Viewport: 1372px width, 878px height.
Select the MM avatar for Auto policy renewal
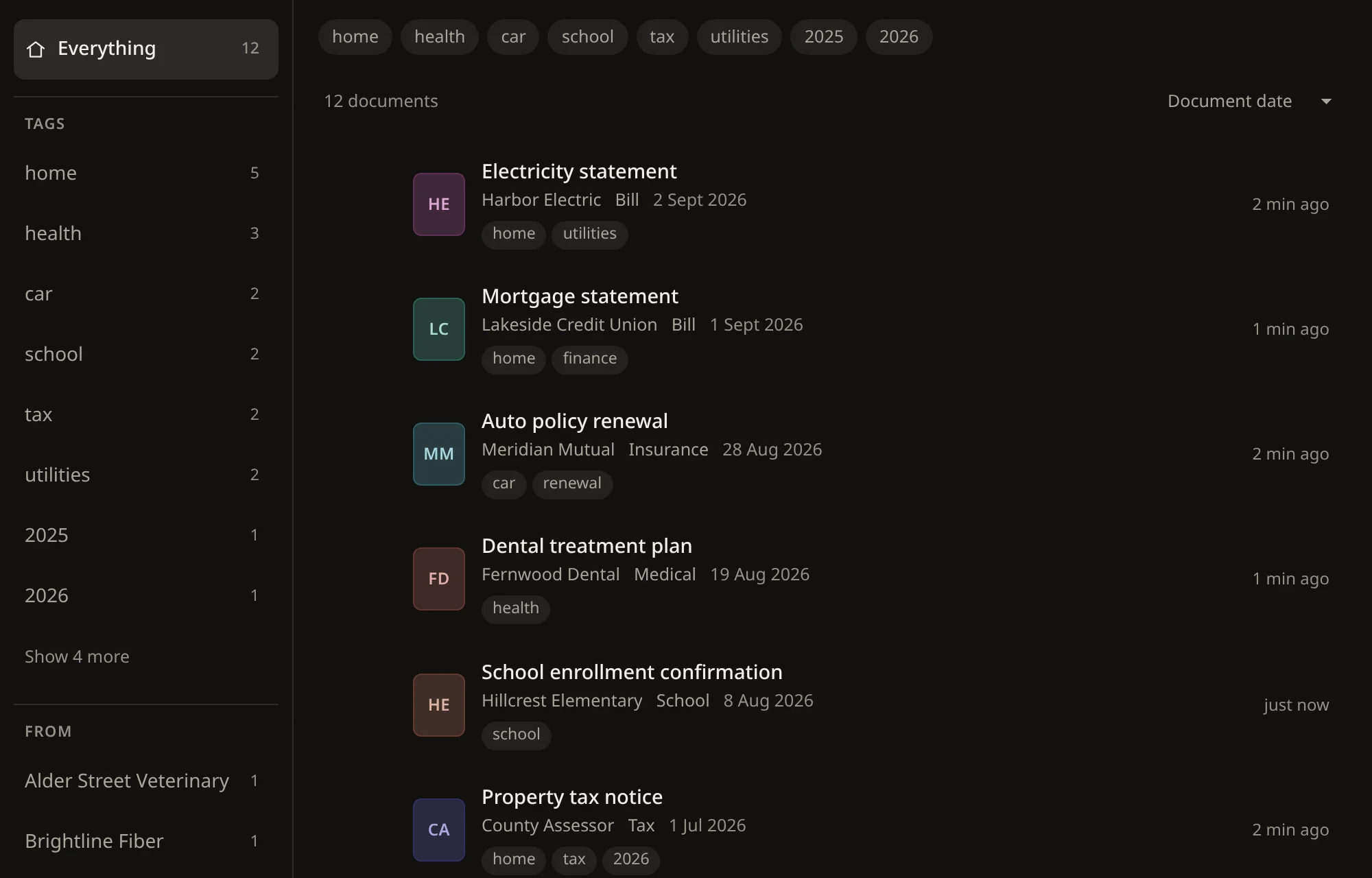[x=439, y=454]
